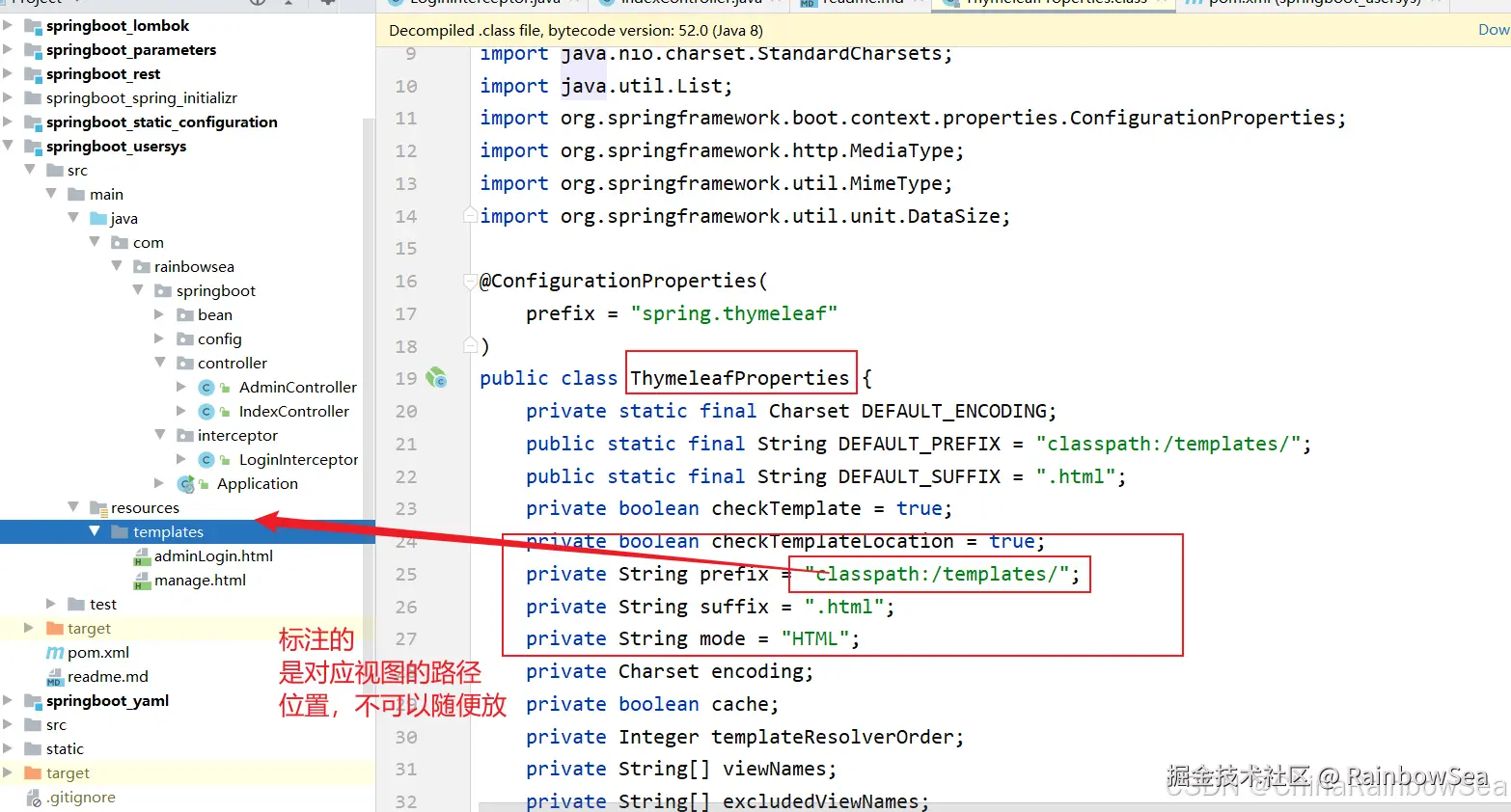Click the ThymeleafProperties class name in code
1511x812 pixels.
point(740,378)
